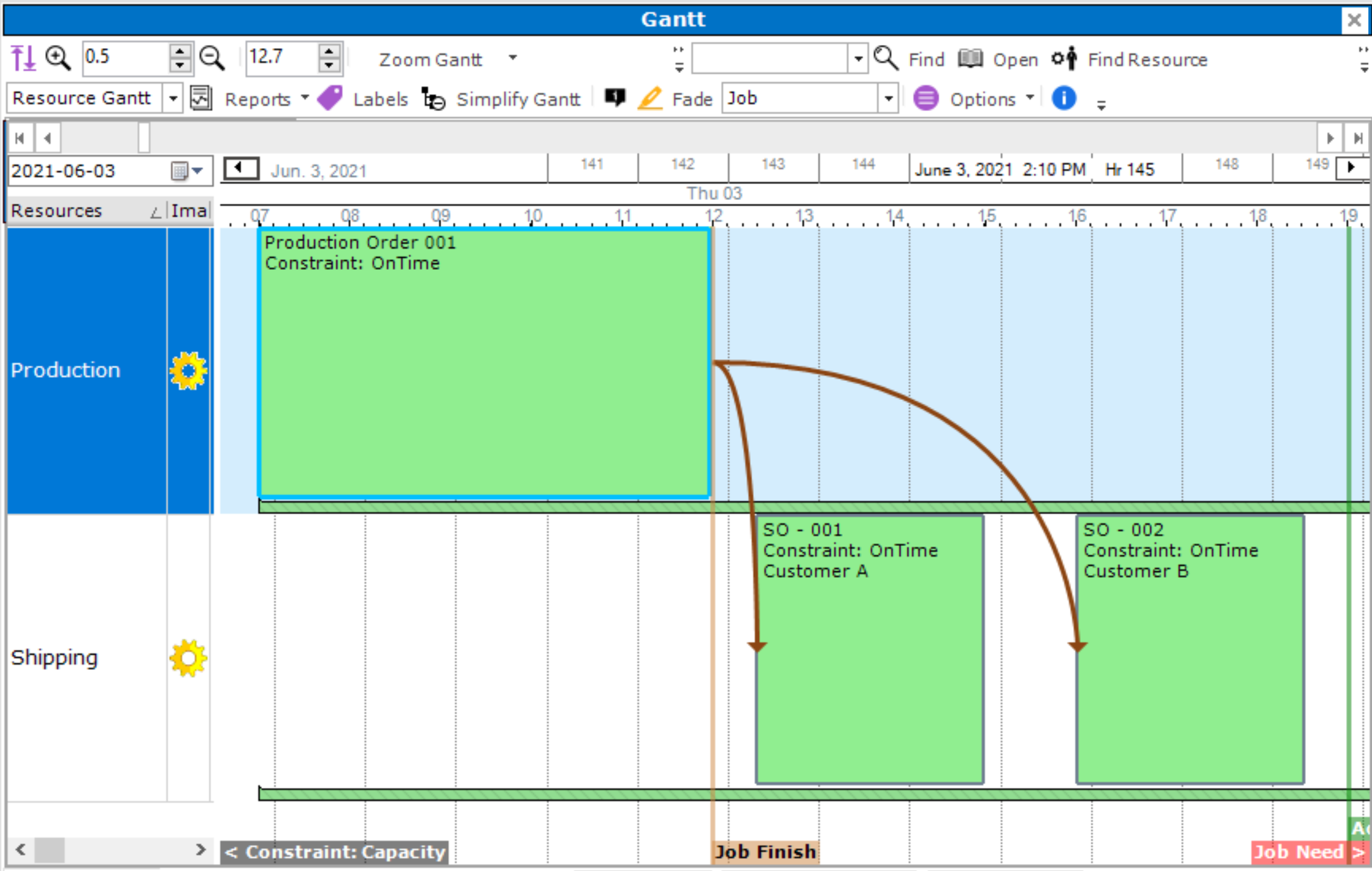Image resolution: width=1372 pixels, height=871 pixels.
Task: Step timeline back one arrow
Action: pyautogui.click(x=48, y=138)
